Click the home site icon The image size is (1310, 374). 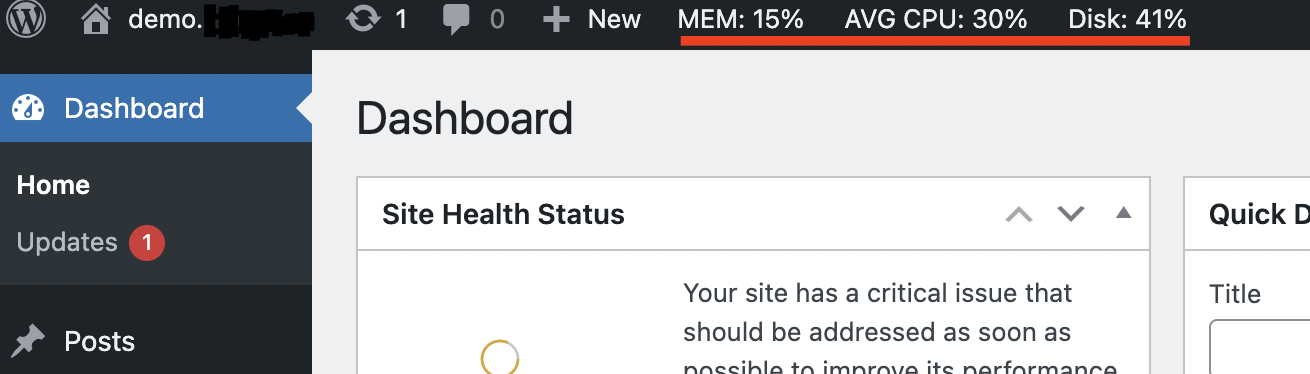(x=97, y=18)
